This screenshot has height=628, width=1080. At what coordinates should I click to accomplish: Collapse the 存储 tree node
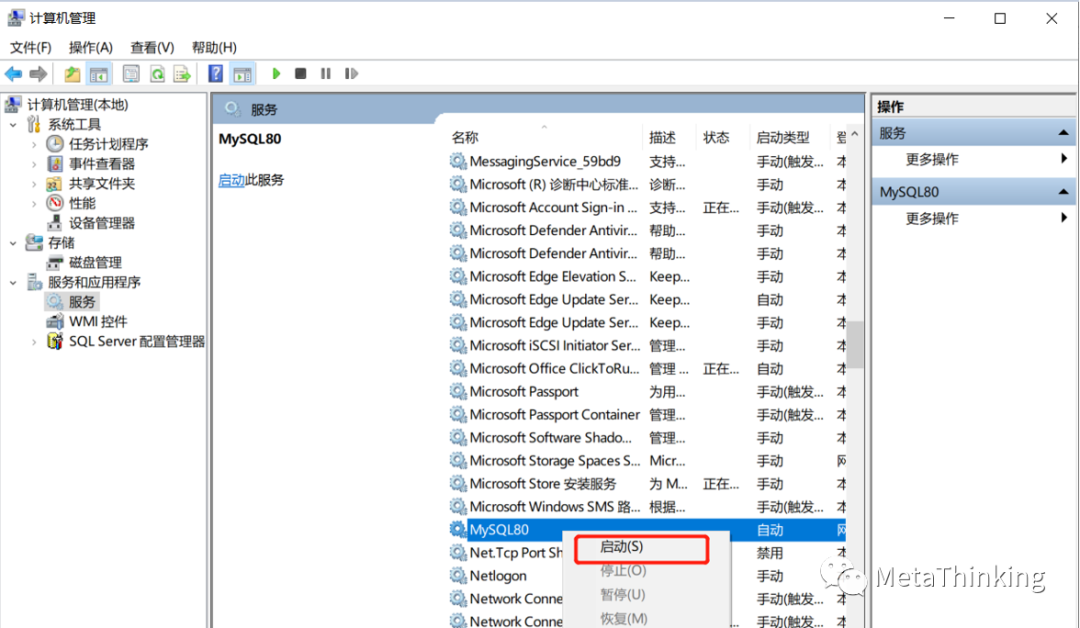13,243
